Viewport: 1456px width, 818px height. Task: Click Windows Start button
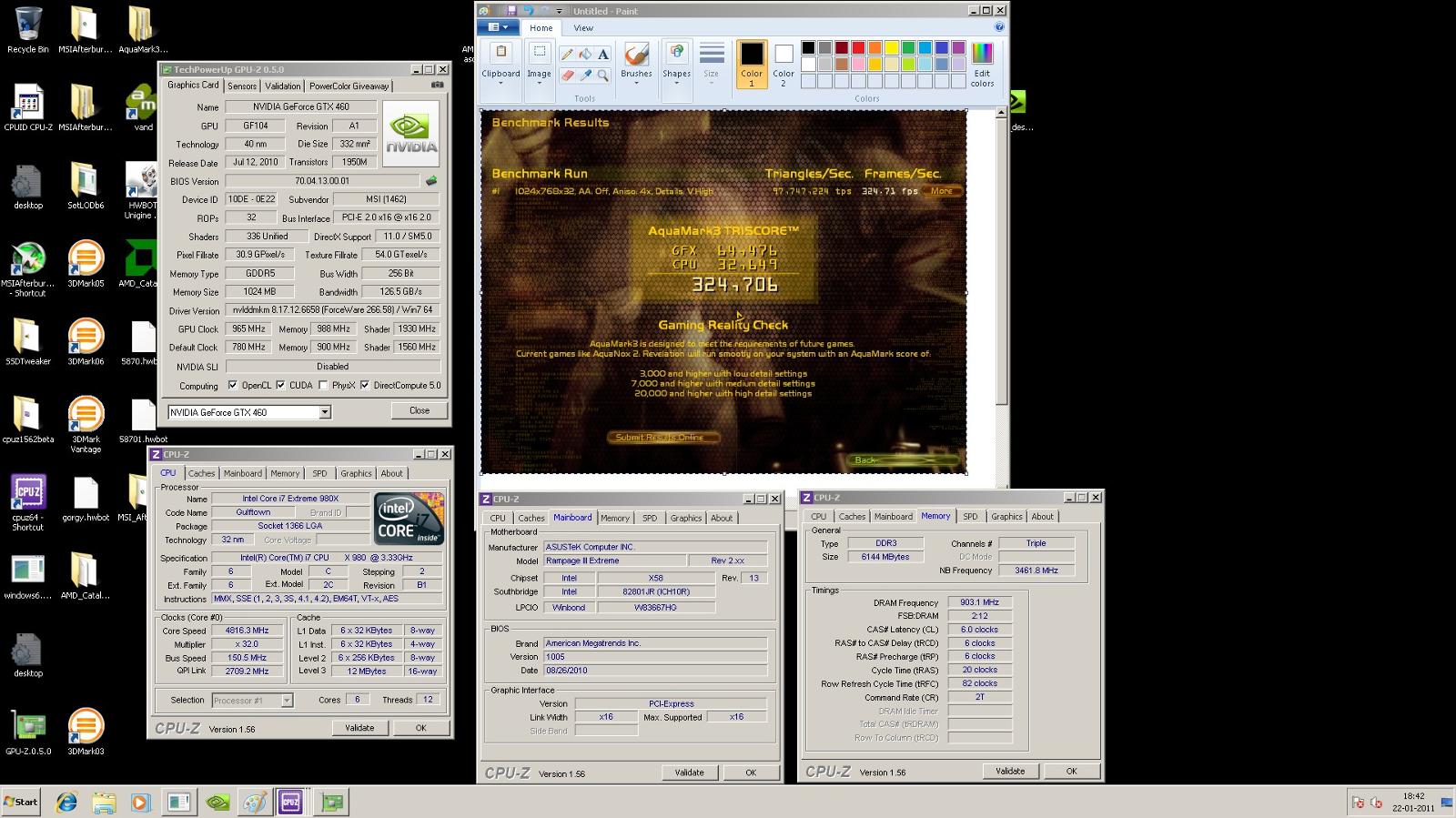tap(21, 802)
